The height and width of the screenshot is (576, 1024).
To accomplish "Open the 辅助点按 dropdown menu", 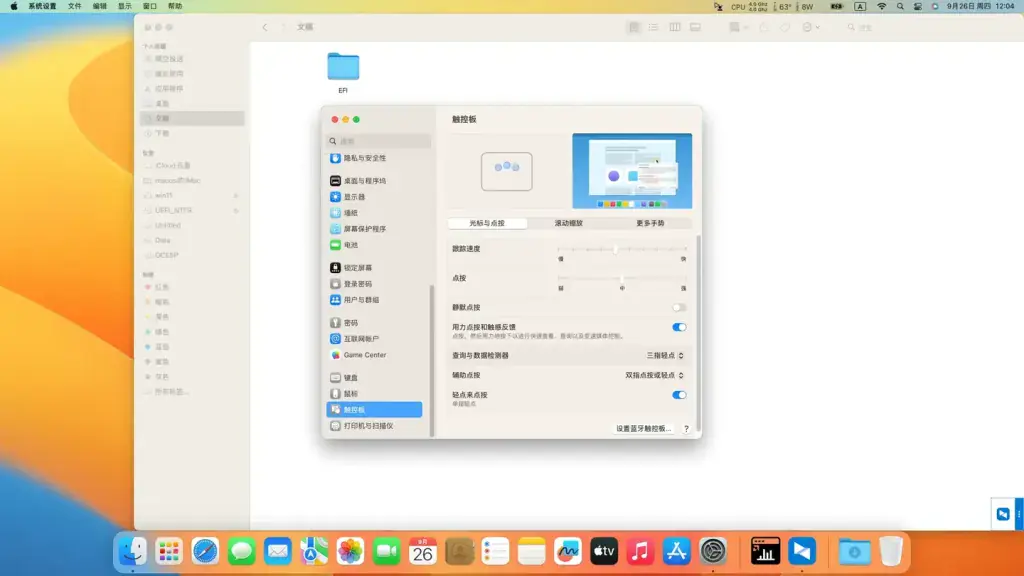I will (x=654, y=376).
